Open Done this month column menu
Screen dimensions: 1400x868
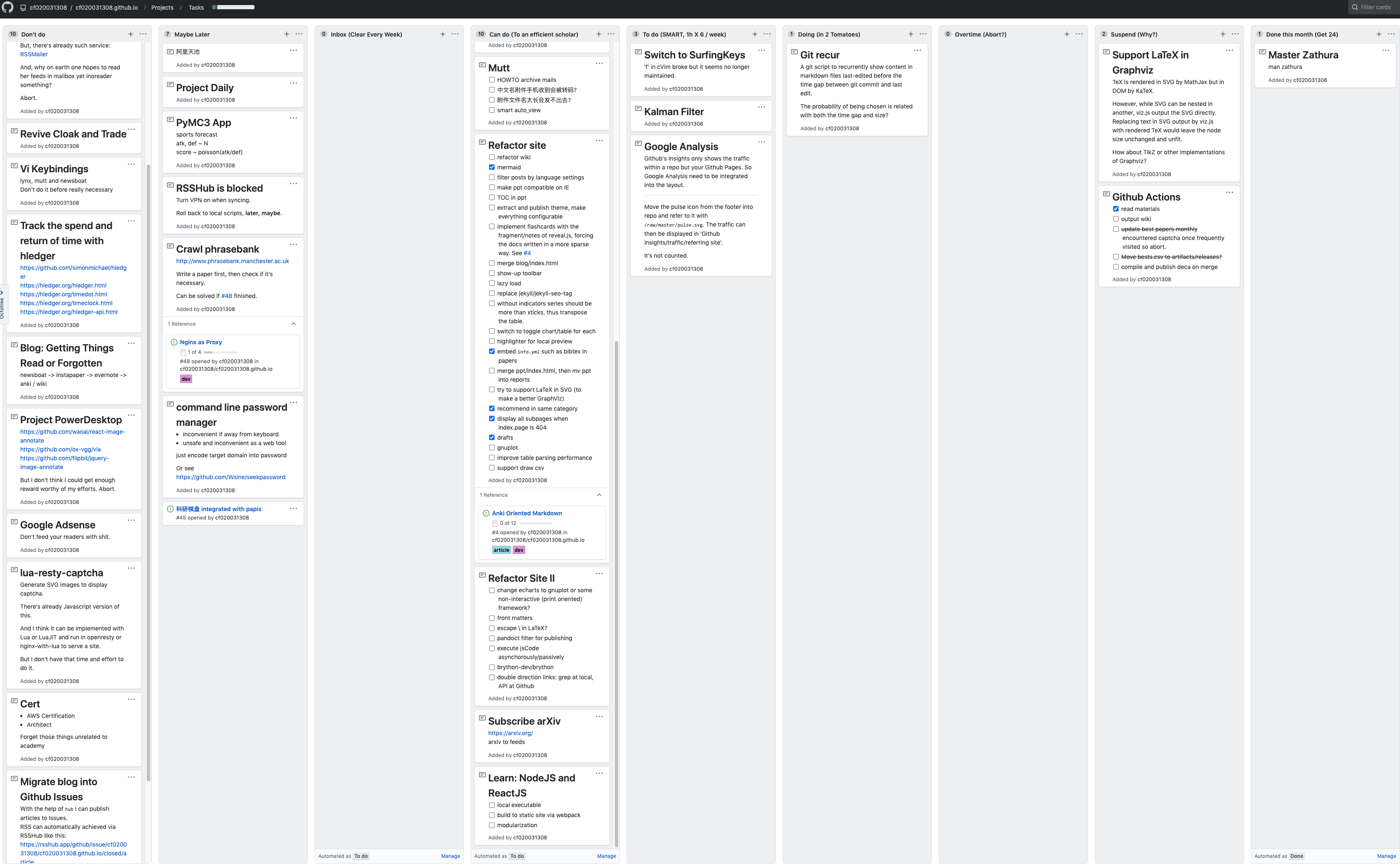(1391, 34)
